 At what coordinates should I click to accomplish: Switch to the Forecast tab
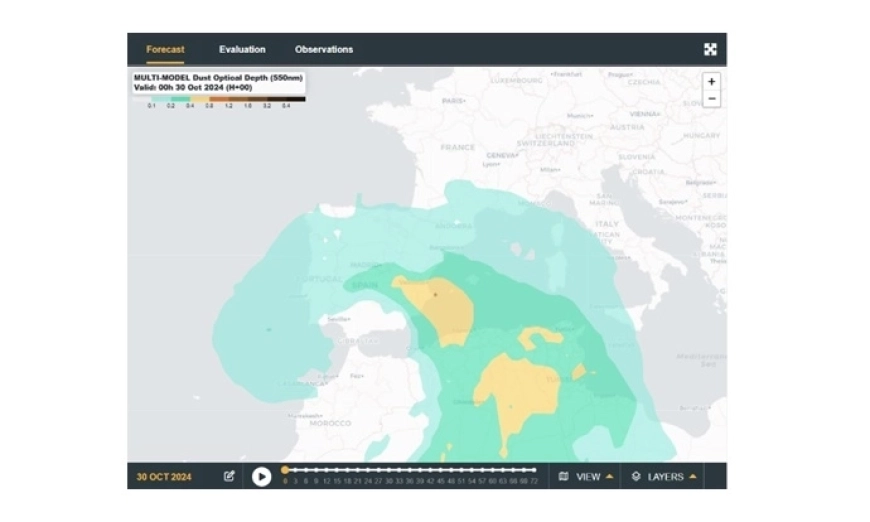(165, 49)
